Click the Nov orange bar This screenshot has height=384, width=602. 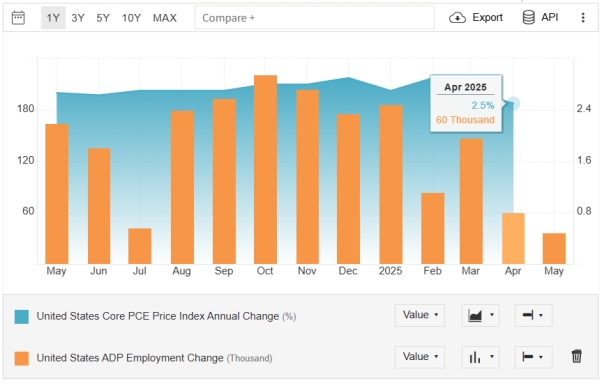point(308,177)
